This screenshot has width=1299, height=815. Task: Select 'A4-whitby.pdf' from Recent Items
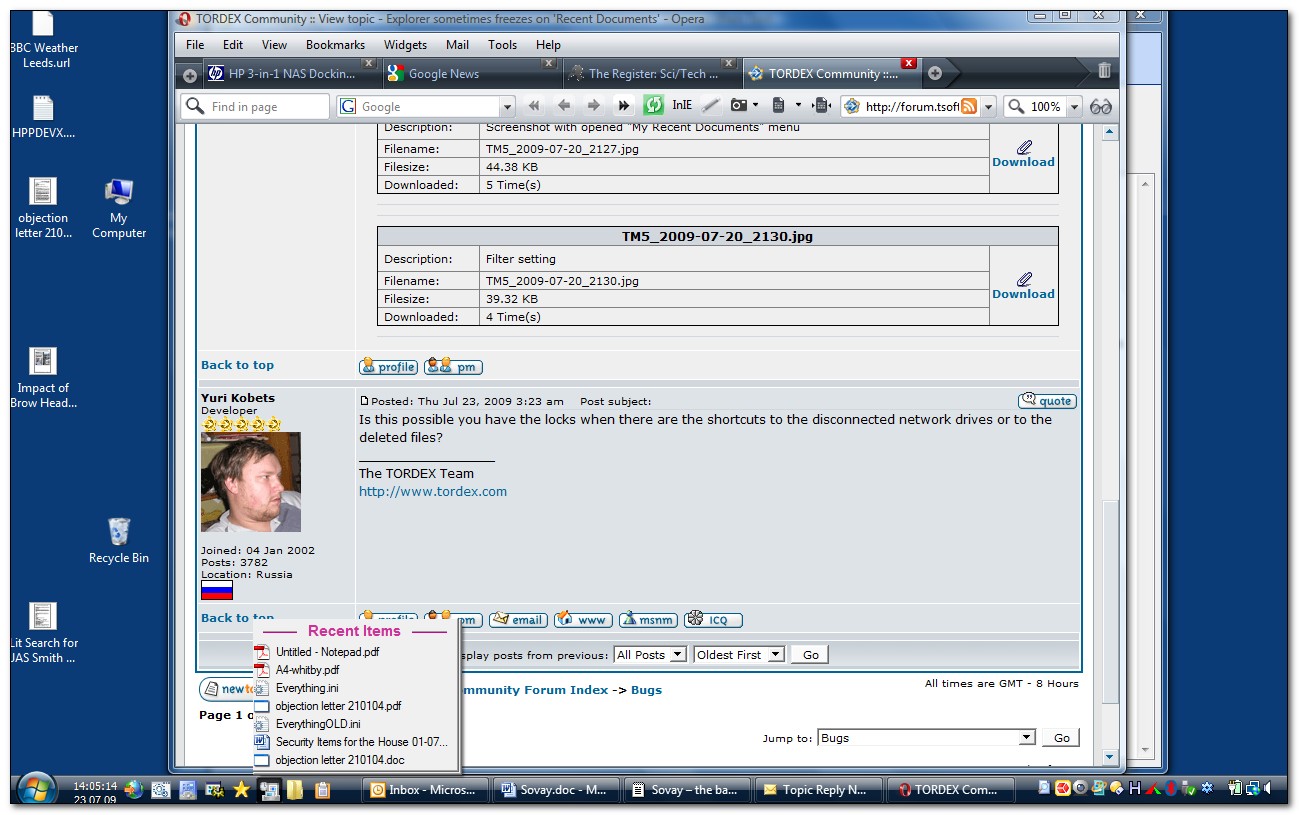307,670
